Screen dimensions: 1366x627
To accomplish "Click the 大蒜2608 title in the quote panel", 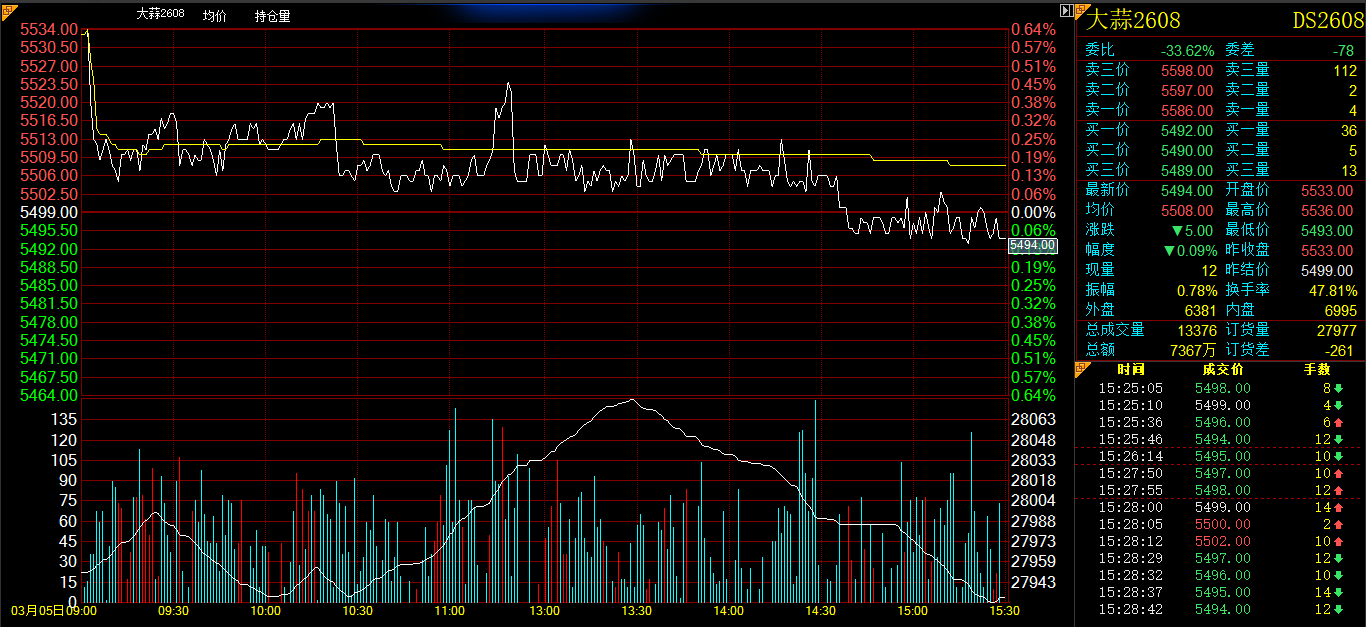I will (1134, 20).
